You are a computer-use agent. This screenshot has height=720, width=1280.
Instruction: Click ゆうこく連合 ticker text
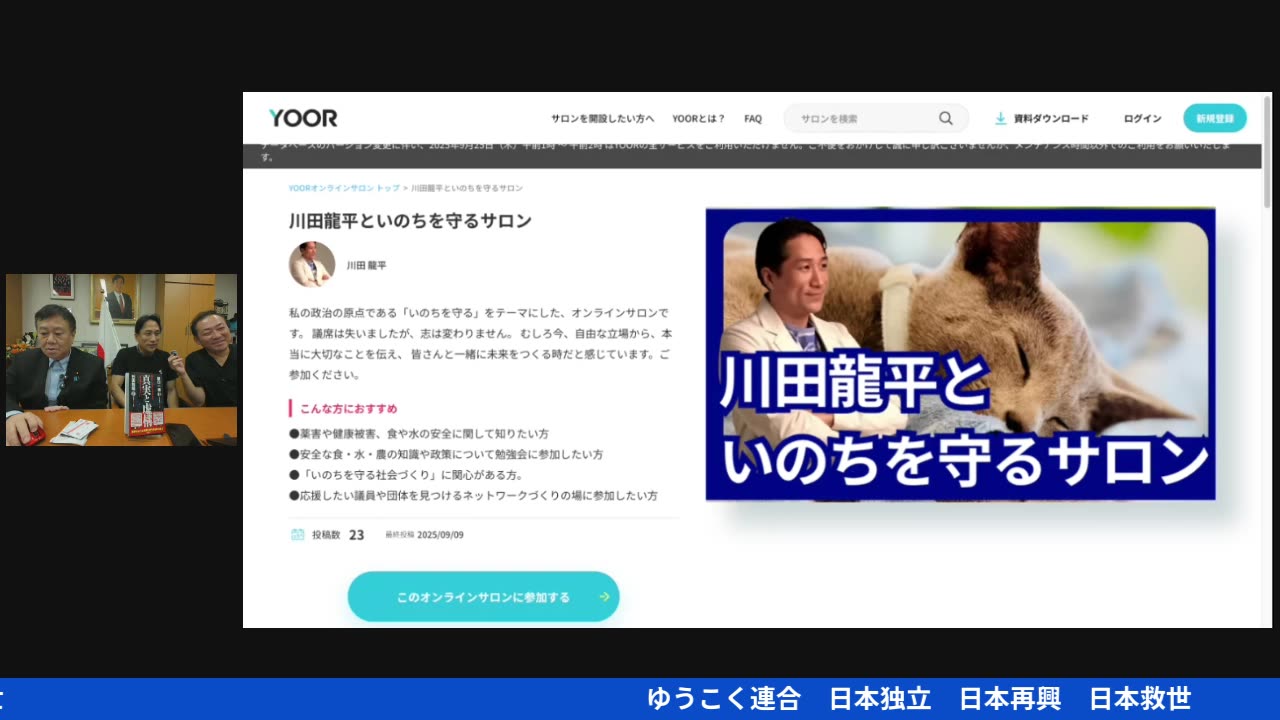(x=724, y=699)
